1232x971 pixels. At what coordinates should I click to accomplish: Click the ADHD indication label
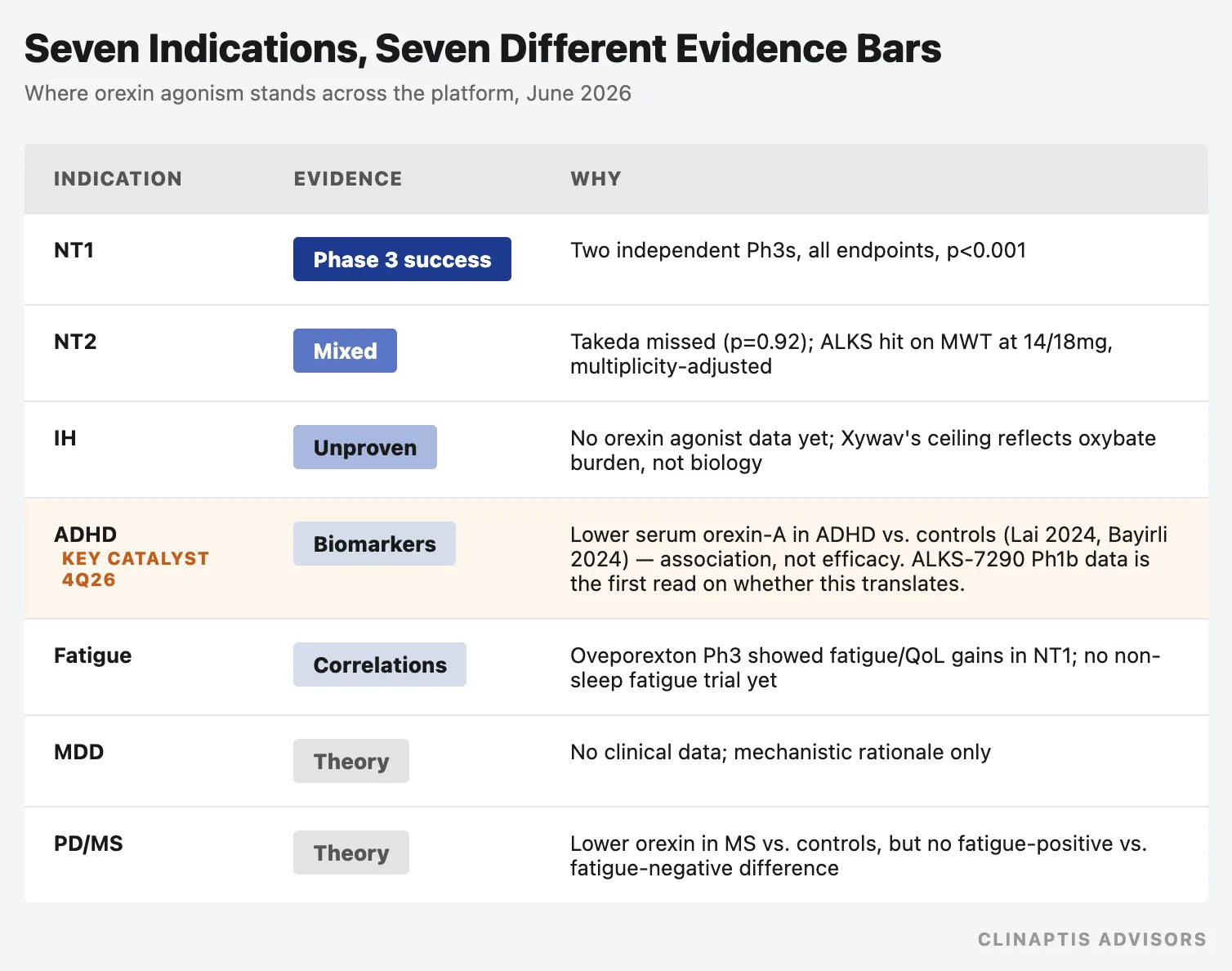pyautogui.click(x=85, y=535)
